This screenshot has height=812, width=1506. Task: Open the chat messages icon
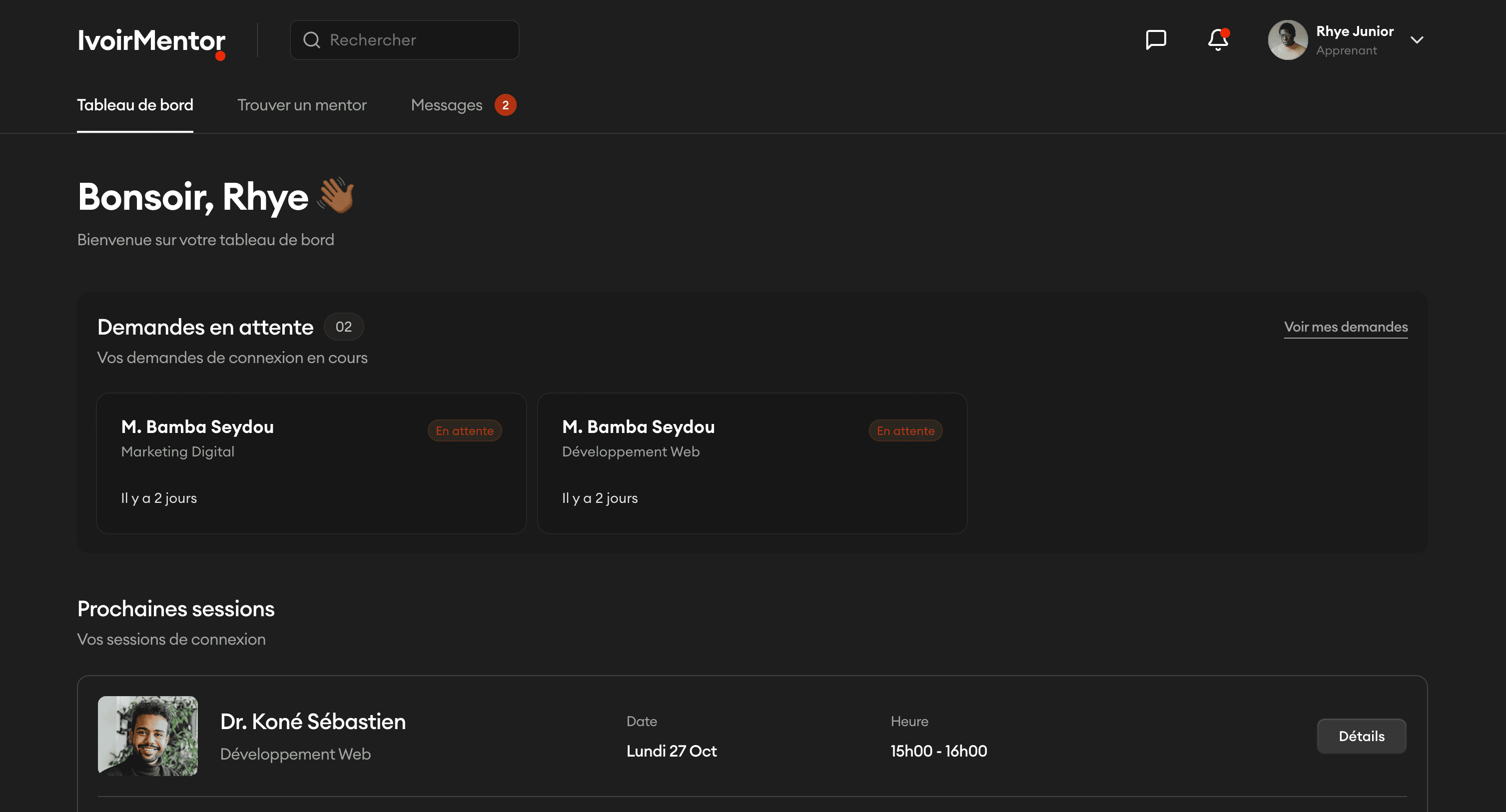point(1155,40)
